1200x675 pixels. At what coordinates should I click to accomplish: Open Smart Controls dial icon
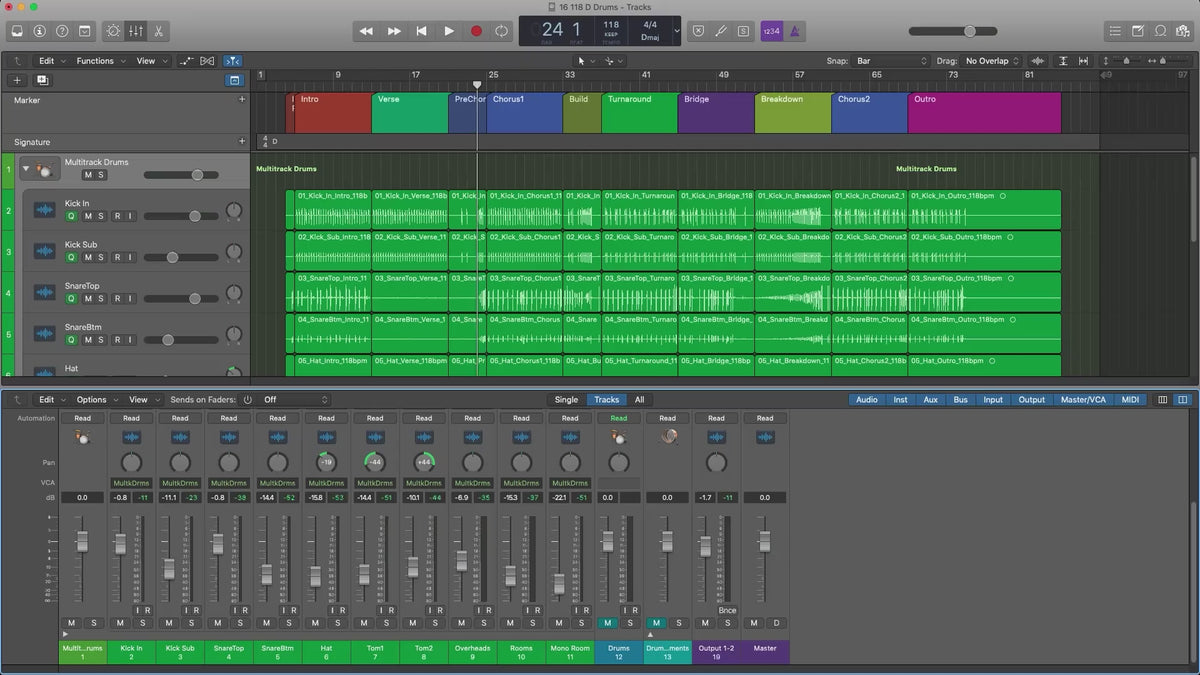112,31
